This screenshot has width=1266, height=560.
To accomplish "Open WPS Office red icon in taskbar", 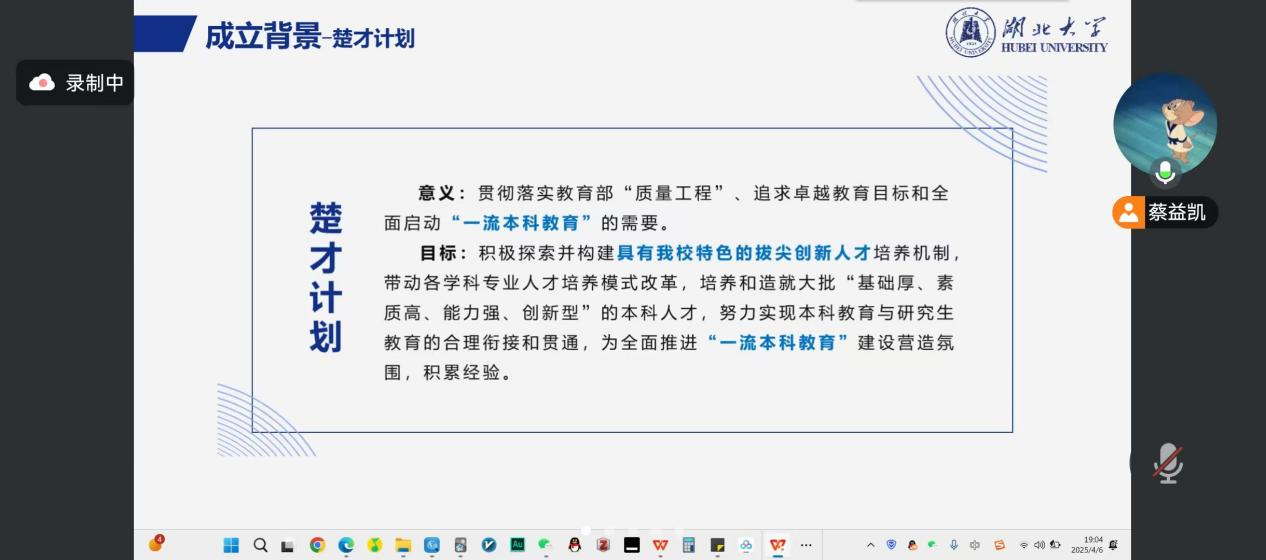I will point(660,545).
